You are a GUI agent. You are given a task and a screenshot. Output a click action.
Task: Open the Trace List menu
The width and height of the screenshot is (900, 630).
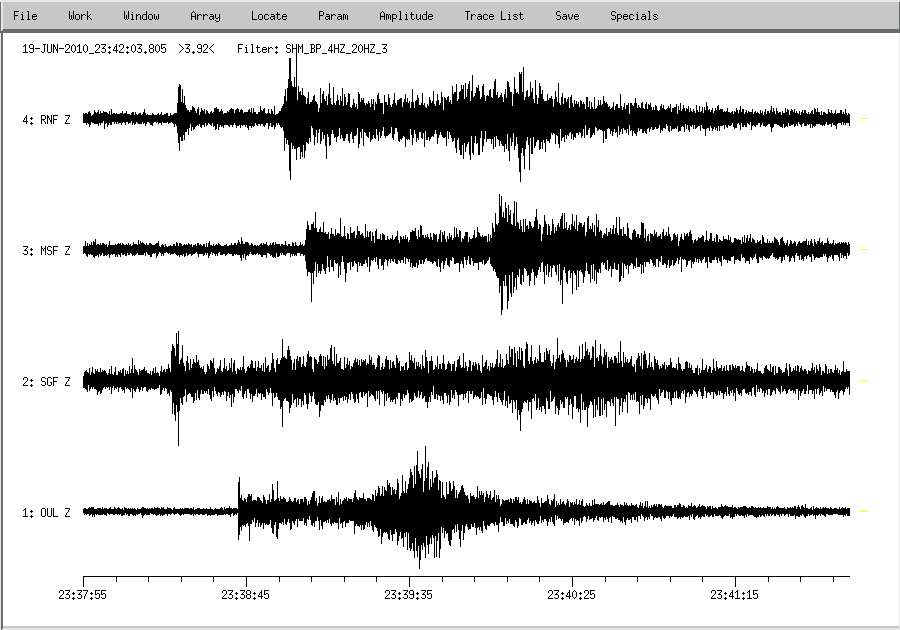point(494,16)
